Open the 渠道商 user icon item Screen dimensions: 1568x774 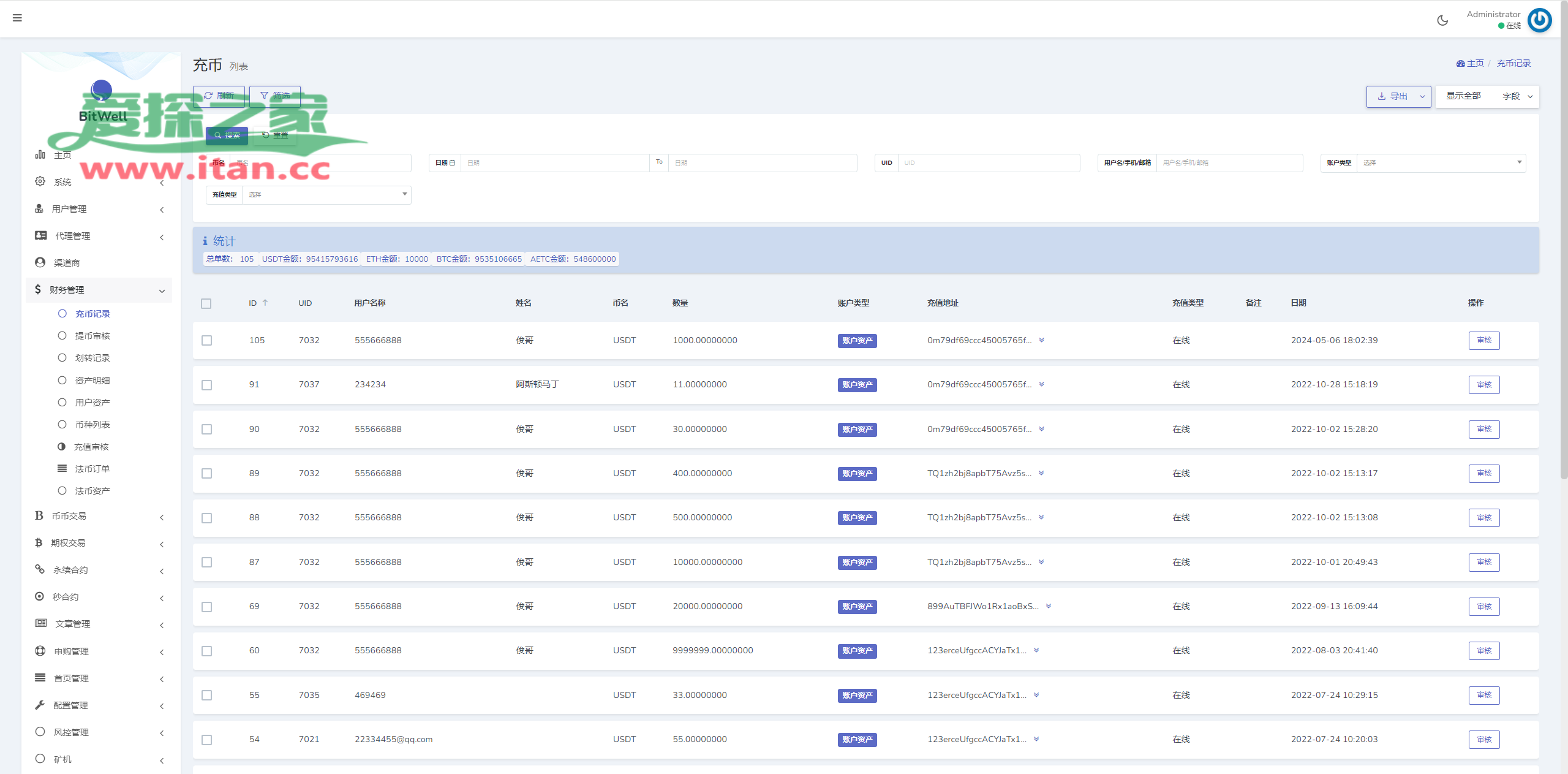[x=40, y=262]
